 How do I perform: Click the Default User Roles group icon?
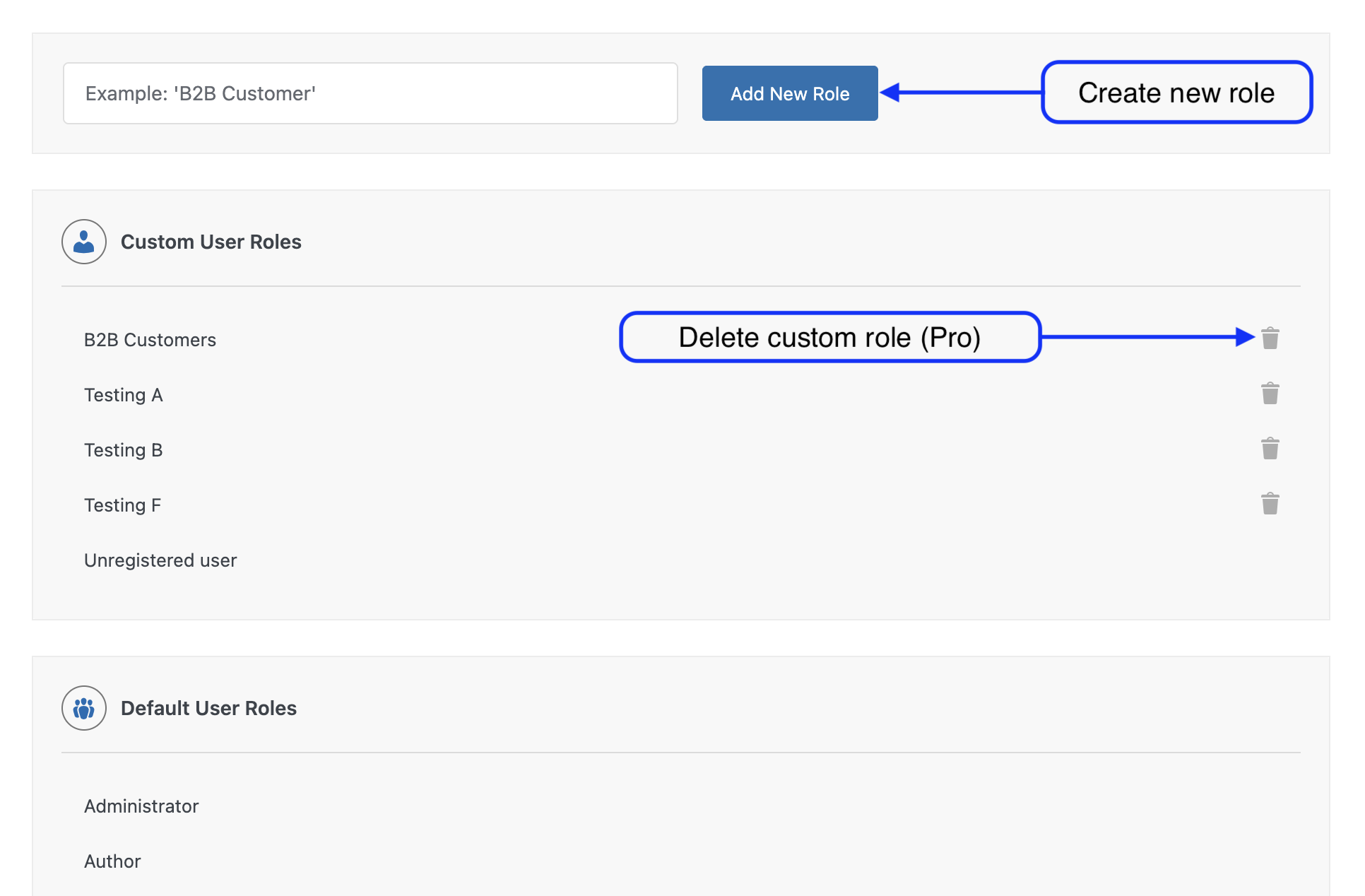click(83, 708)
